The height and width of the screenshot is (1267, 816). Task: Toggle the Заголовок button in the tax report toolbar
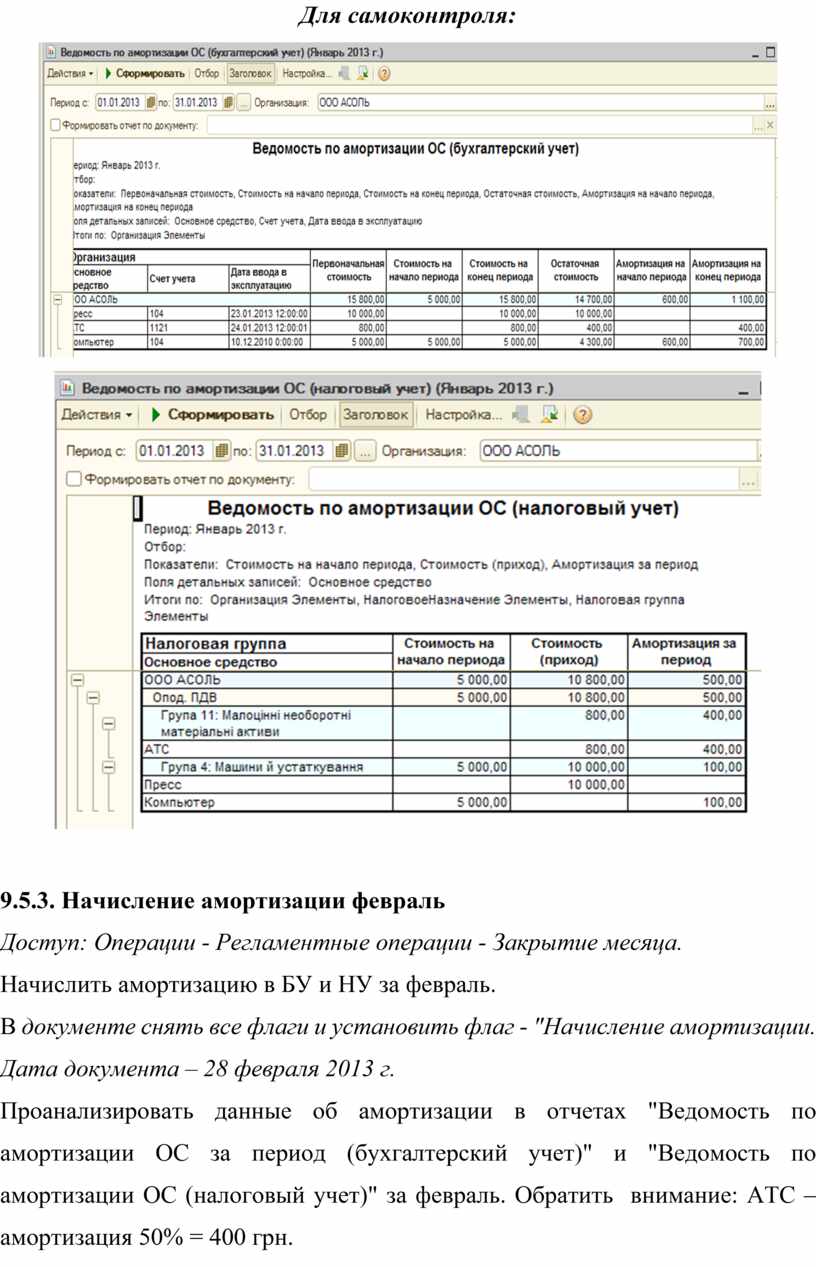376,414
